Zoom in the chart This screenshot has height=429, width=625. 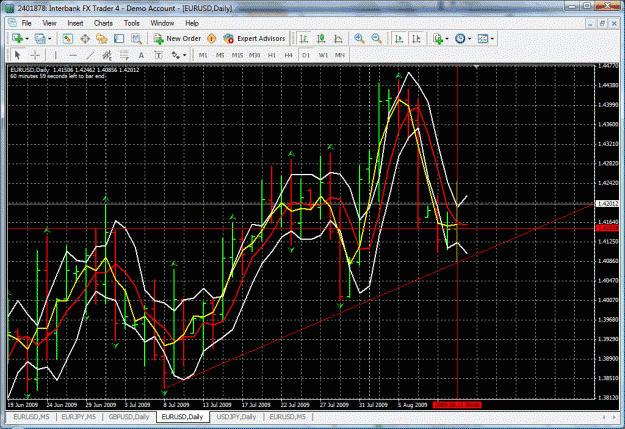click(359, 39)
